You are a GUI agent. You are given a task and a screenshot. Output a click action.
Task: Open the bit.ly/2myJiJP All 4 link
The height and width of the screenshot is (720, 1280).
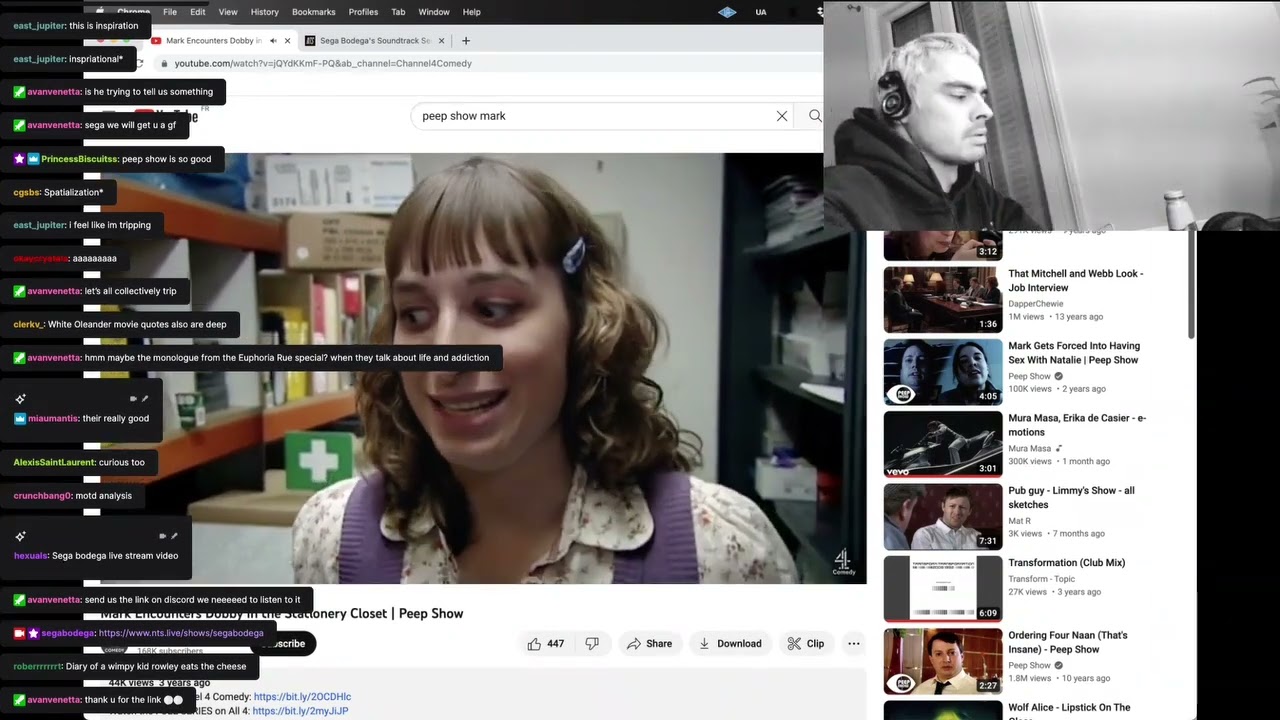coord(300,711)
